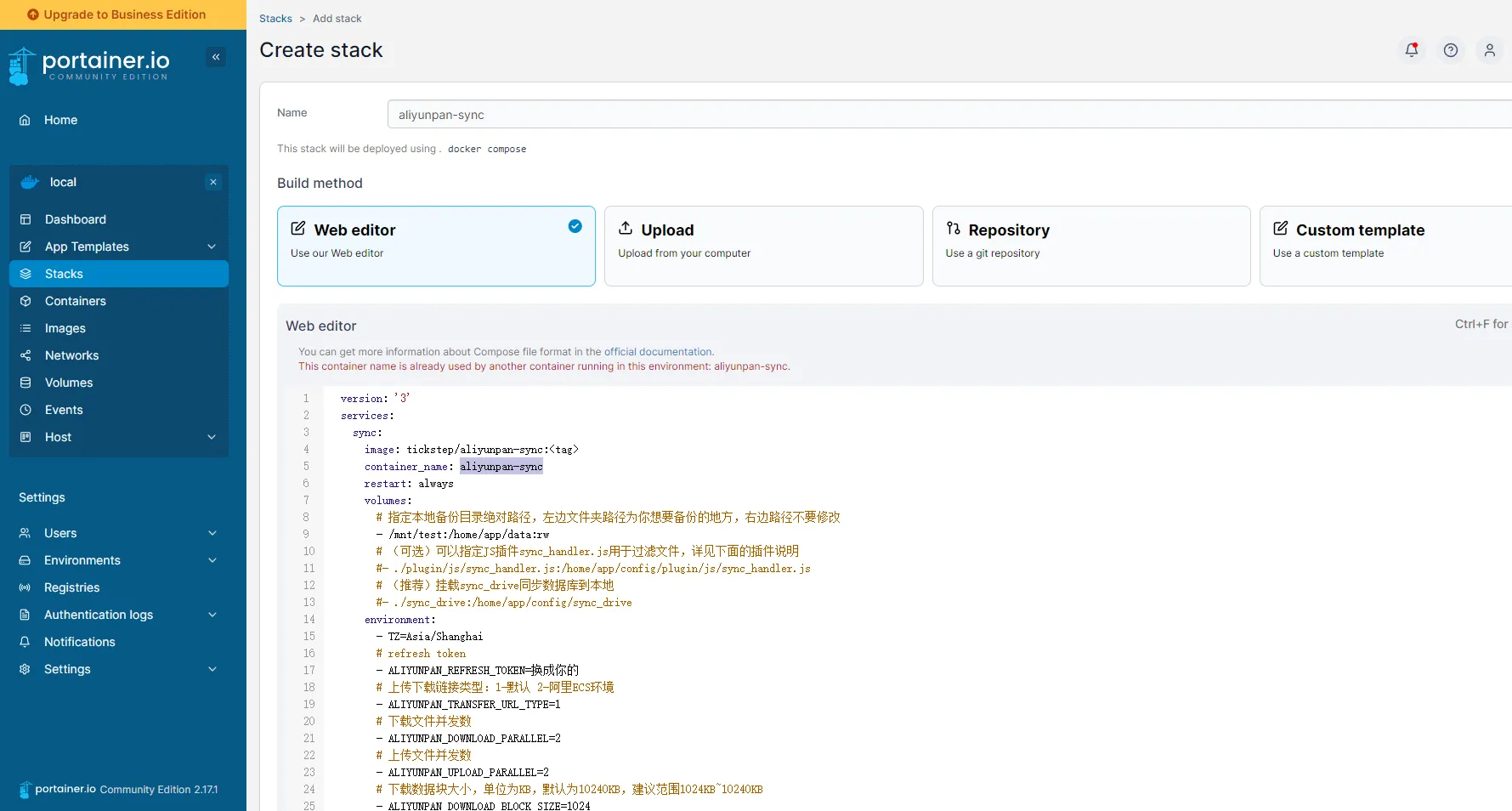This screenshot has height=811, width=1512.
Task: Collapse the sidebar with the double-chevron icon
Action: point(216,57)
